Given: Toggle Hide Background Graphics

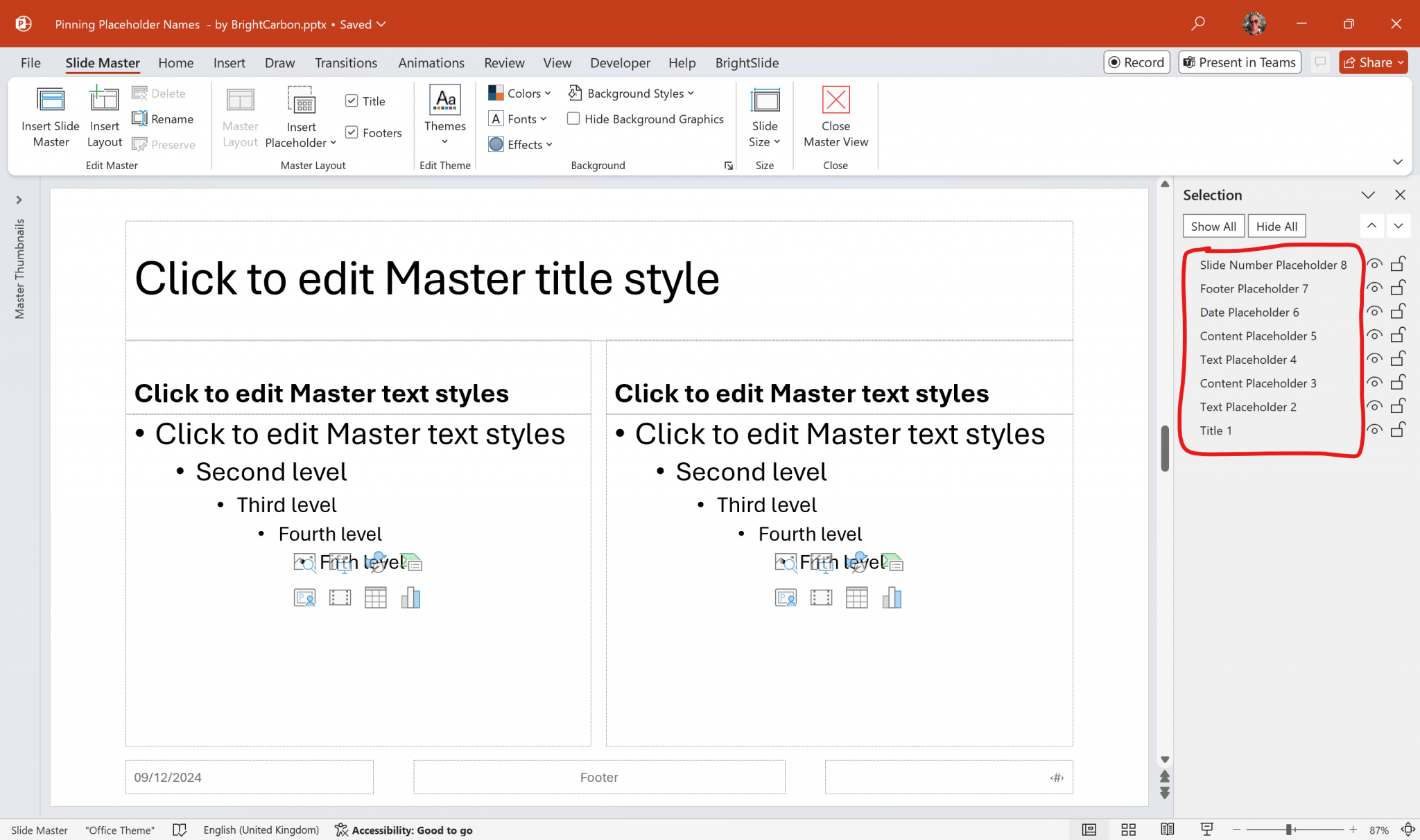Looking at the screenshot, I should [573, 119].
